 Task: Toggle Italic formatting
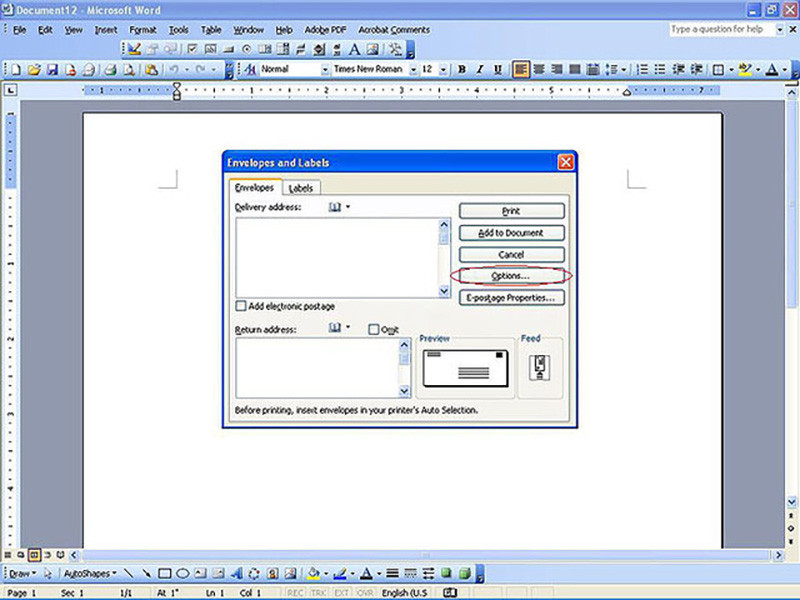tap(480, 69)
